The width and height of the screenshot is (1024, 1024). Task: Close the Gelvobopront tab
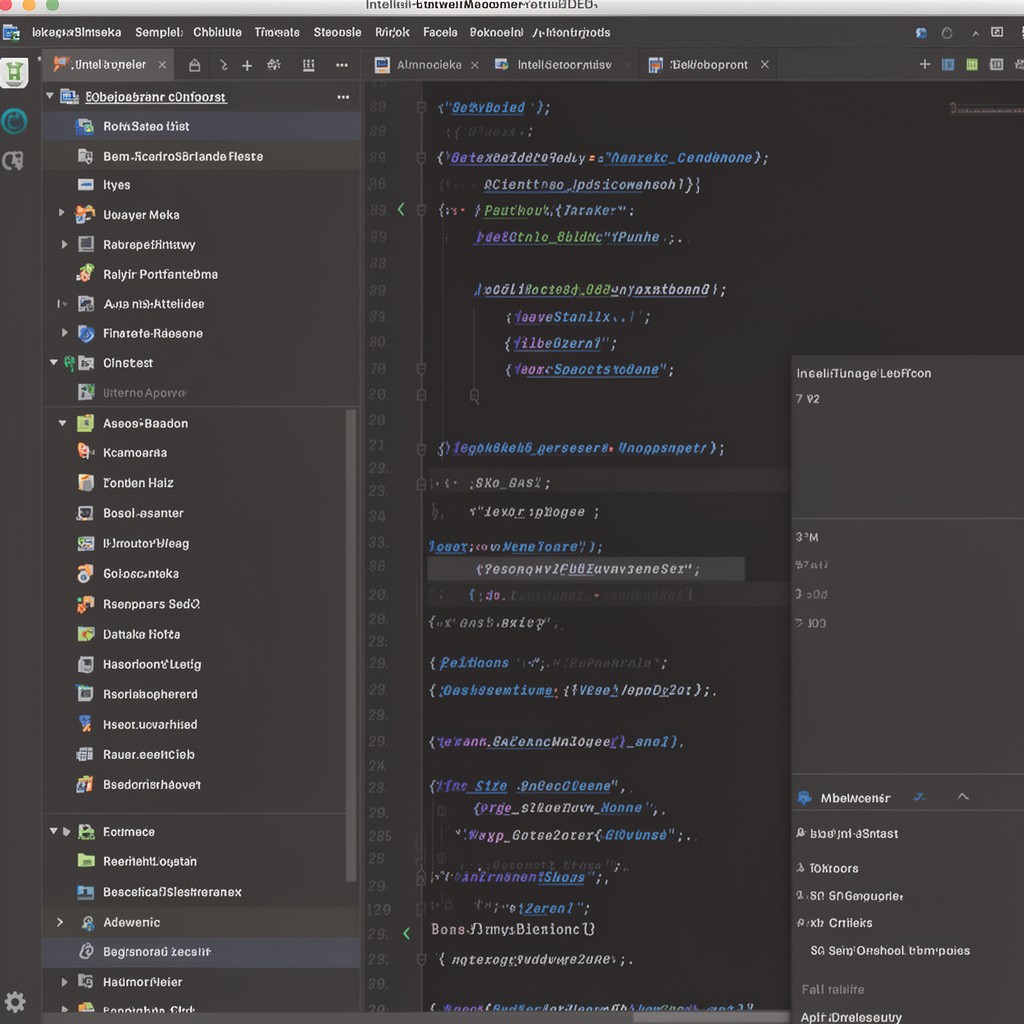(764, 64)
